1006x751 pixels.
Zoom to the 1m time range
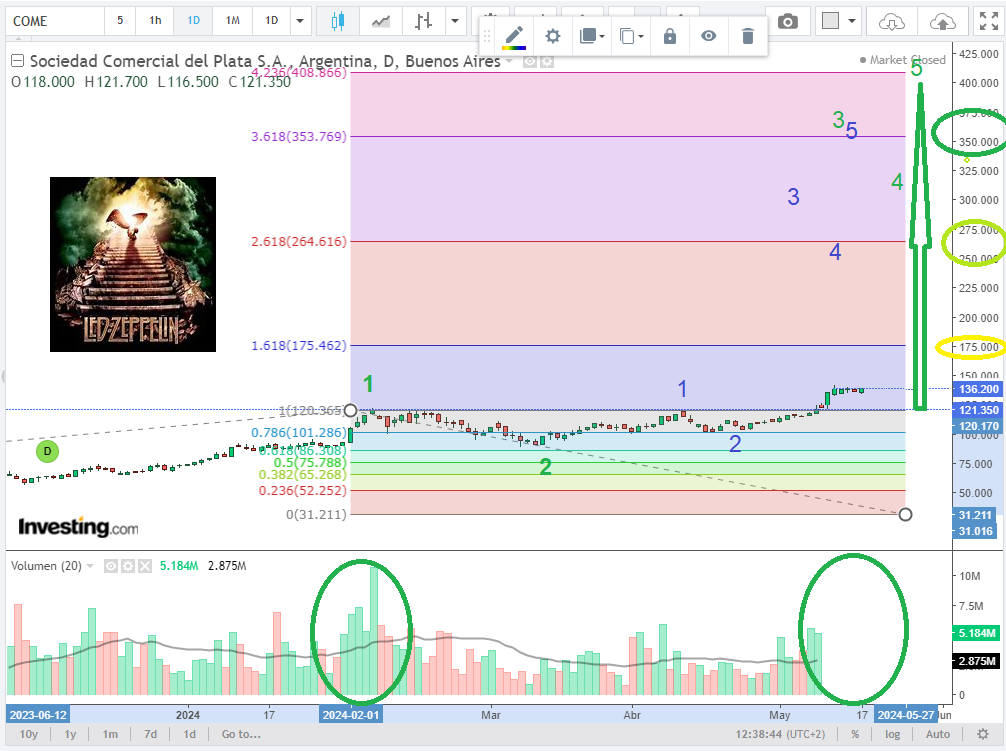click(x=110, y=734)
